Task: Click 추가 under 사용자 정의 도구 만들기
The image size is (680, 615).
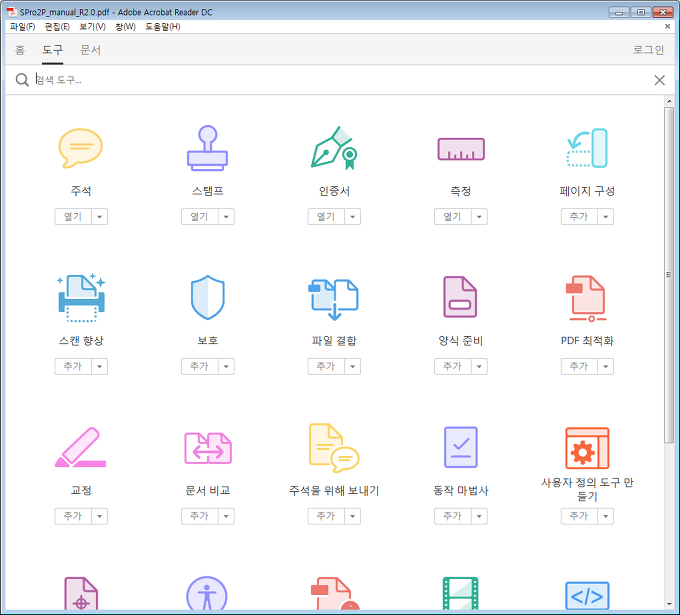Action: [579, 516]
